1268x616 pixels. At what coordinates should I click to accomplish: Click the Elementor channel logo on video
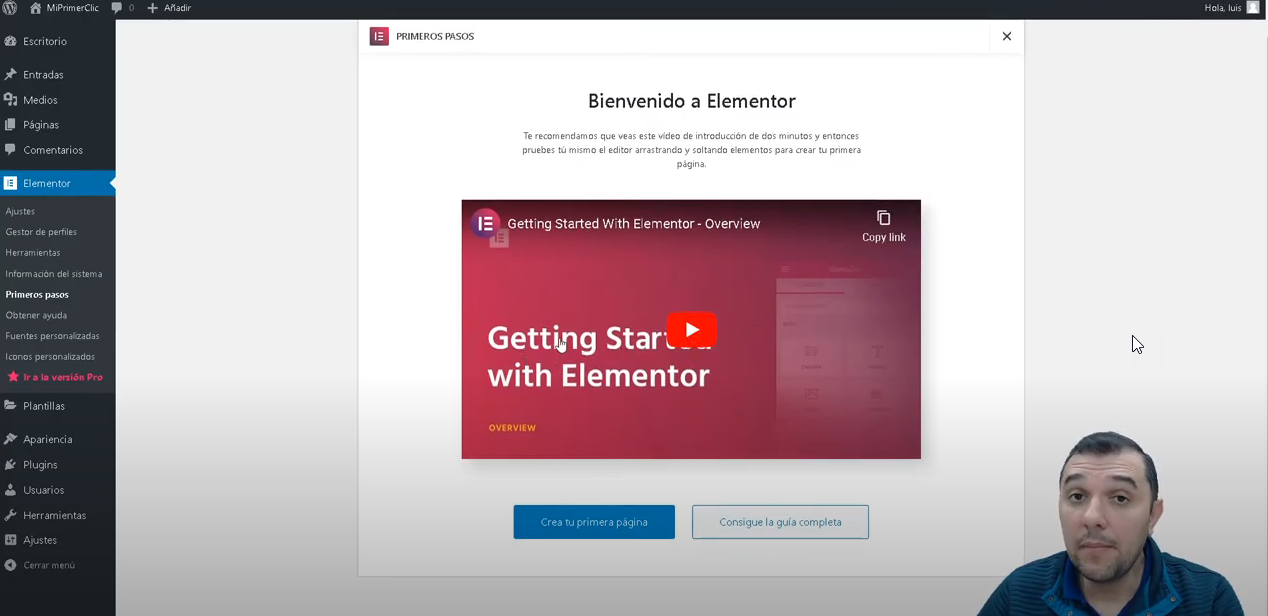click(486, 224)
